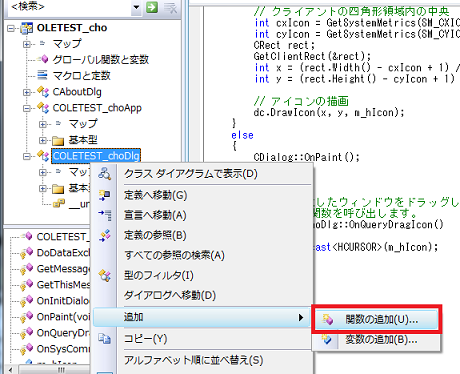This screenshot has width=460, height=374.
Task: Select グローバル関数と変数 tree item
Action: coord(101,60)
